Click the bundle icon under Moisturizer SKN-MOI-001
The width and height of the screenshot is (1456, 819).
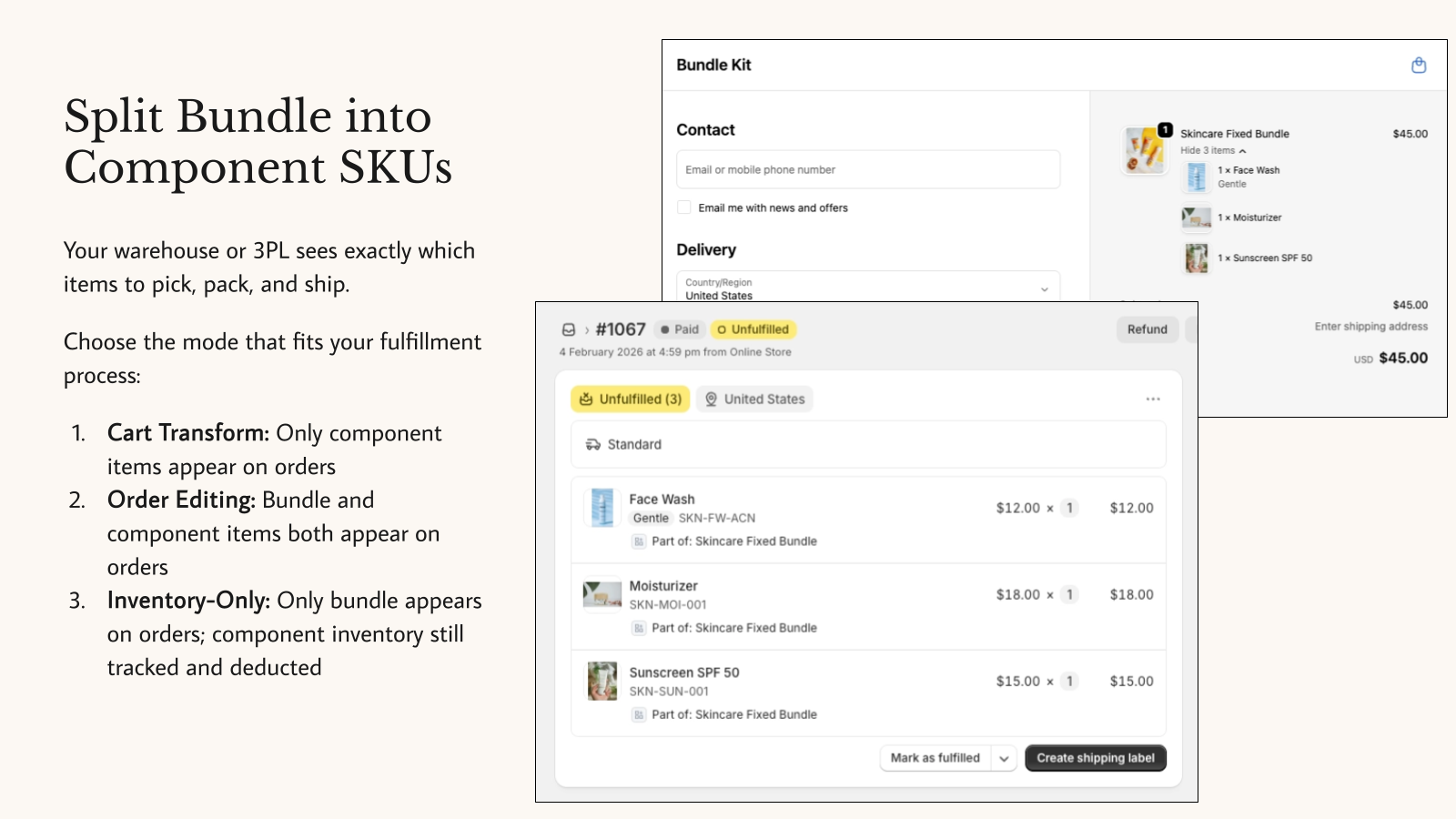[640, 628]
